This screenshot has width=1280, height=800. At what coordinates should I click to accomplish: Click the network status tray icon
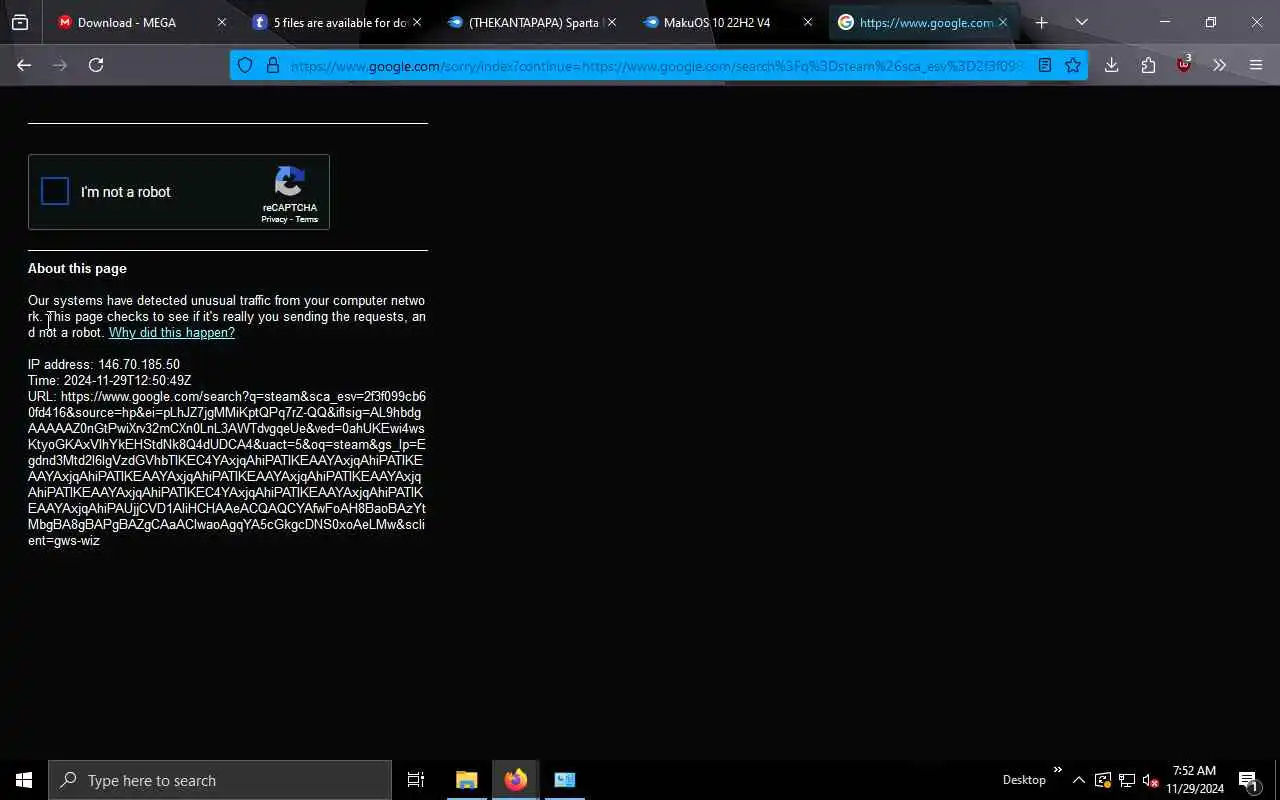(1127, 780)
